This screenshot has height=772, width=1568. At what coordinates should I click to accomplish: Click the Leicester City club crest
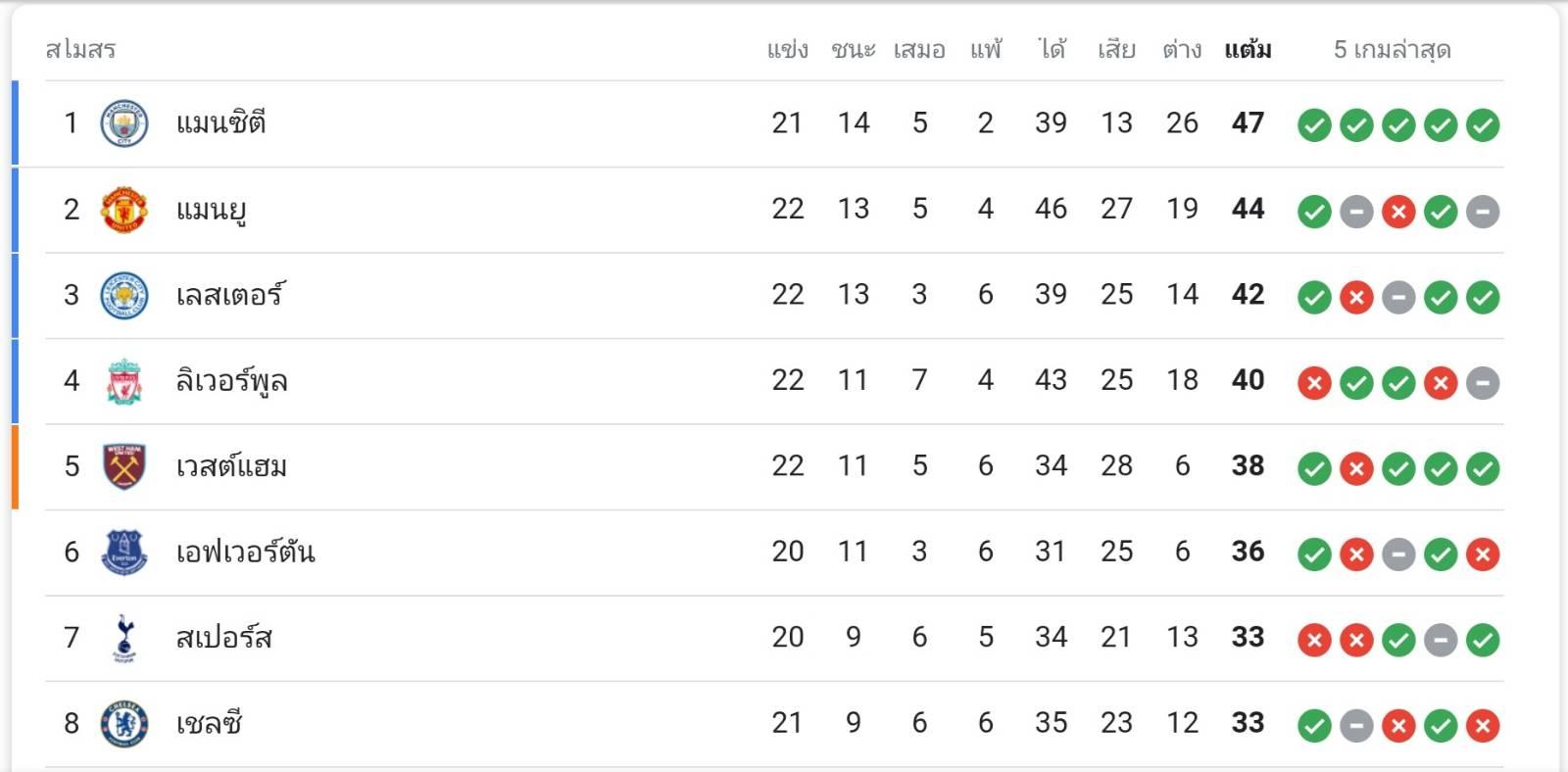click(124, 295)
